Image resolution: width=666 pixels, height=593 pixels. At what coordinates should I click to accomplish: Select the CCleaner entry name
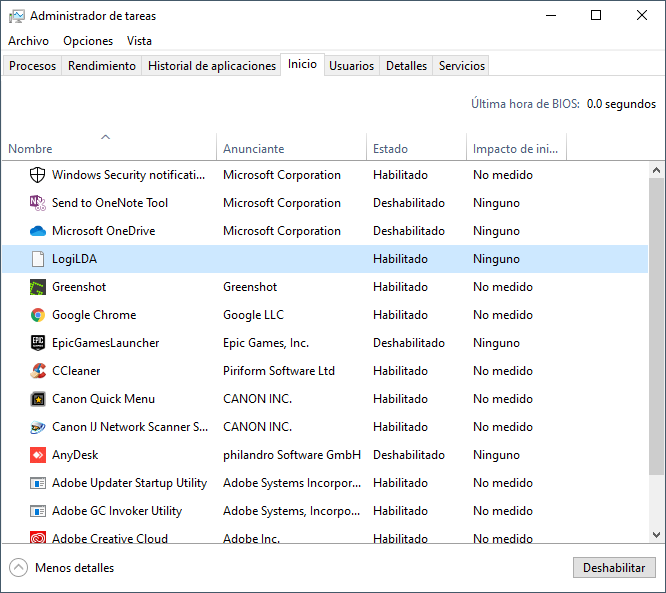point(76,371)
